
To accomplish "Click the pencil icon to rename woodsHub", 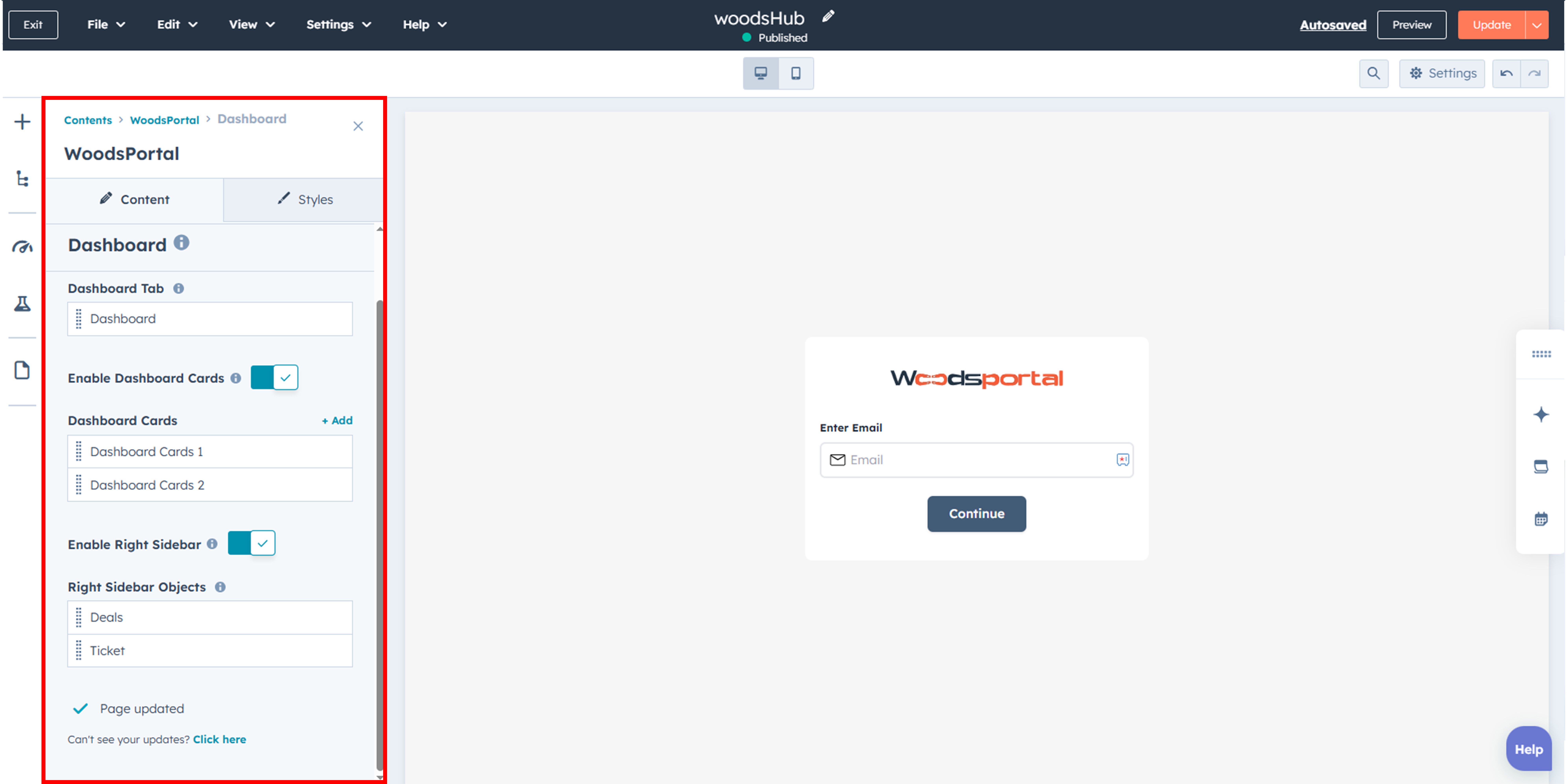I will pyautogui.click(x=828, y=17).
